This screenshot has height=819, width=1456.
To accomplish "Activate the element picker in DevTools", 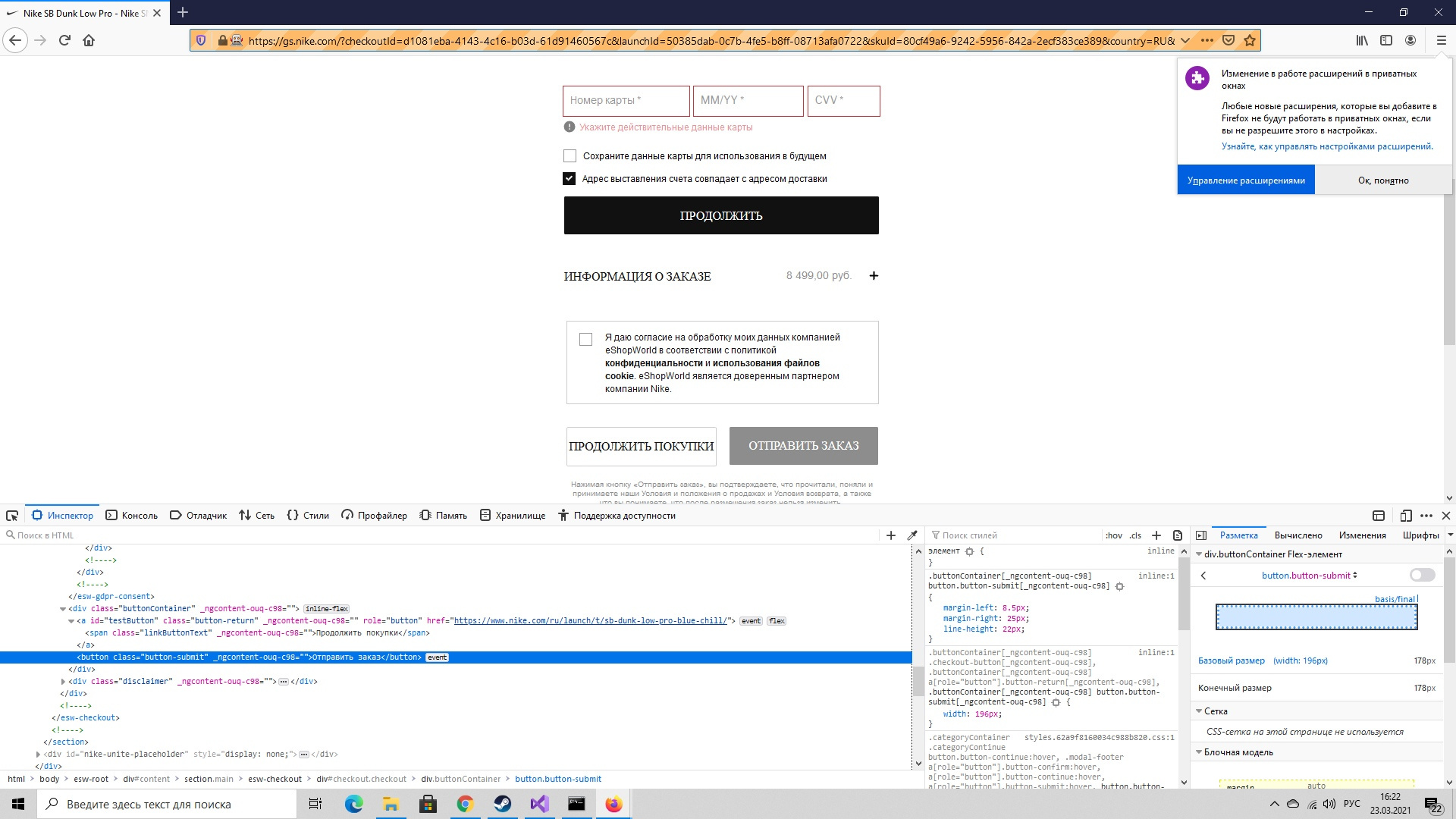I will (x=12, y=516).
